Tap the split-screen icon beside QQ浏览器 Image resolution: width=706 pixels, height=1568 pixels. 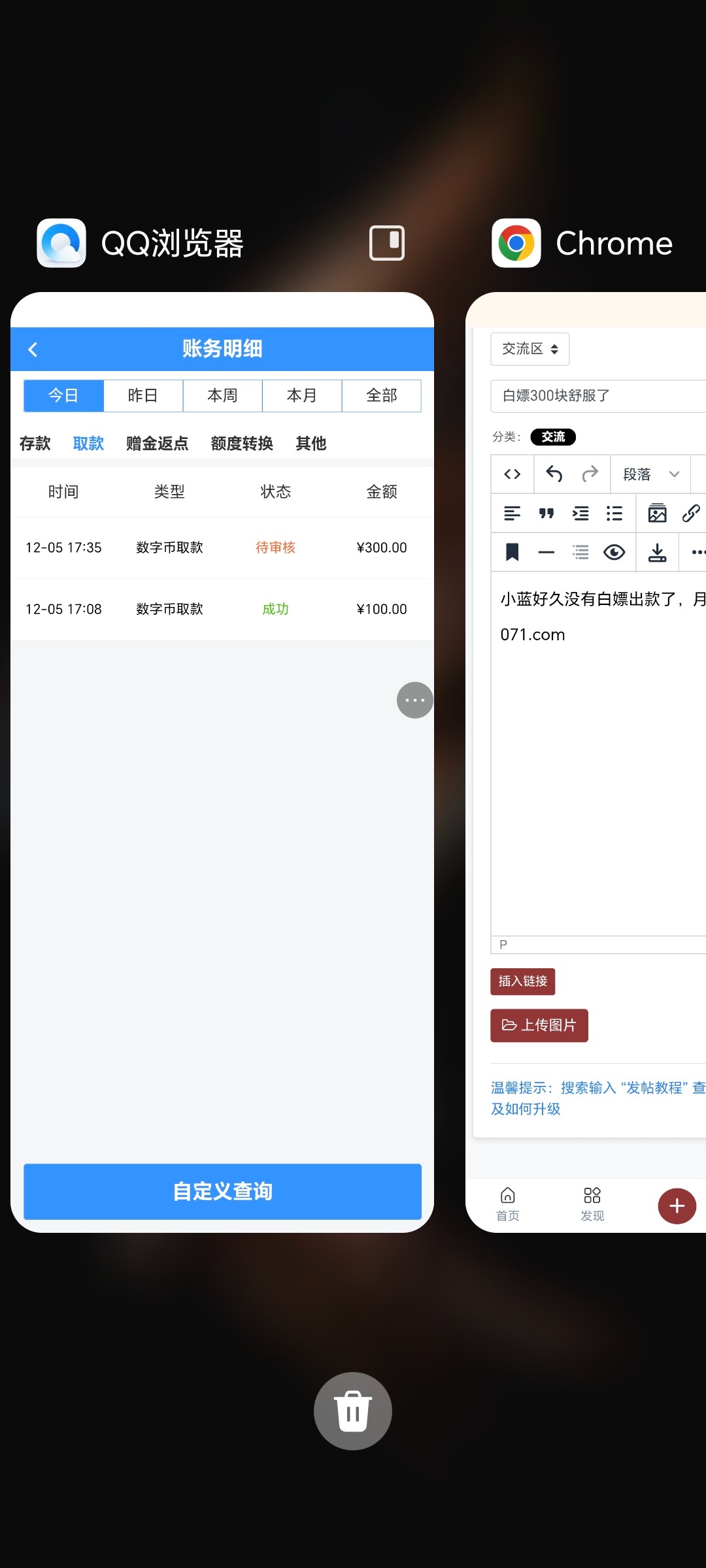(x=387, y=243)
